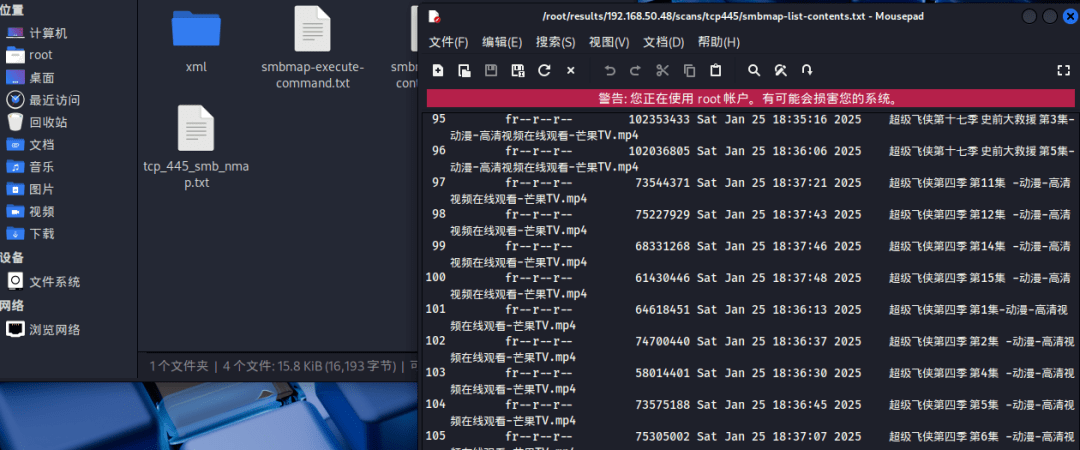Select the tcp_445_smb_nmap.txt file
The height and width of the screenshot is (450, 1080).
click(x=196, y=145)
